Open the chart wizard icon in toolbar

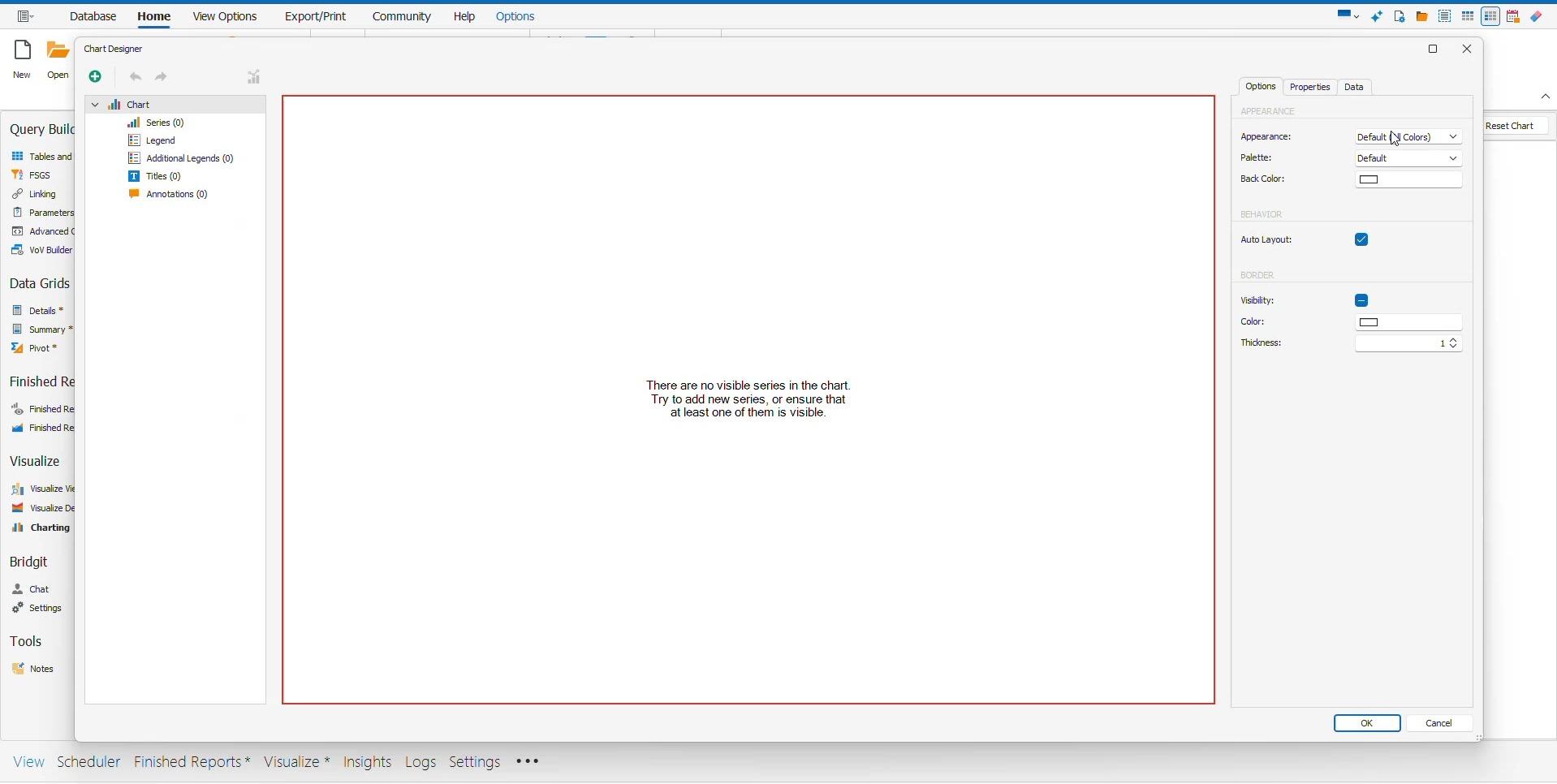(254, 77)
